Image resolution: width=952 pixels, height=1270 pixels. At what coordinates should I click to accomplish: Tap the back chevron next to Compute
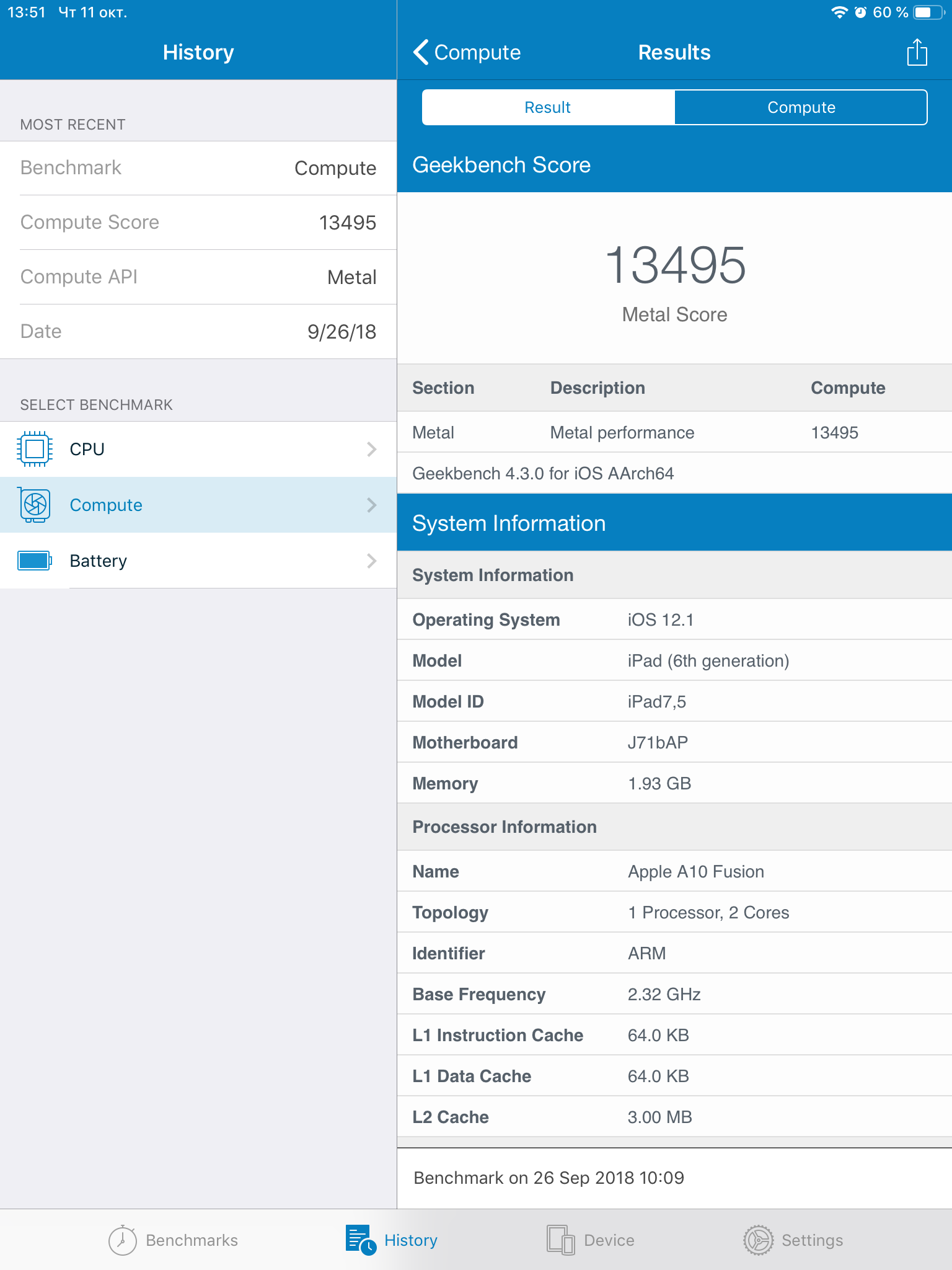click(x=421, y=52)
